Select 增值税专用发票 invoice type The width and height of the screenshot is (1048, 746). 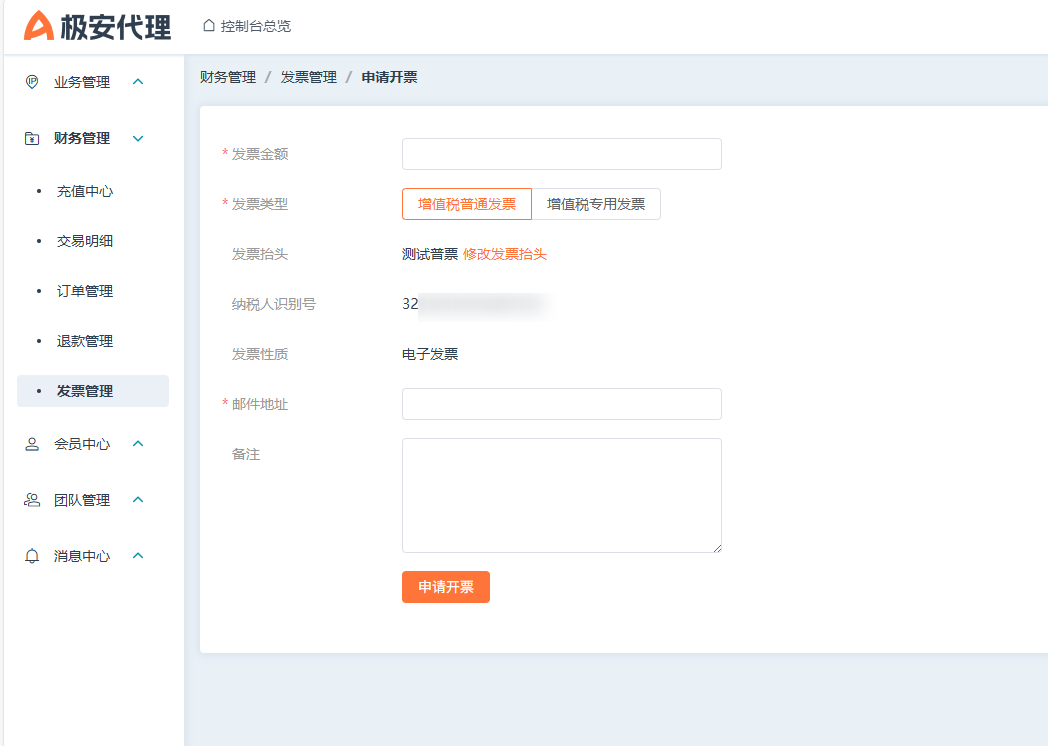(x=596, y=204)
